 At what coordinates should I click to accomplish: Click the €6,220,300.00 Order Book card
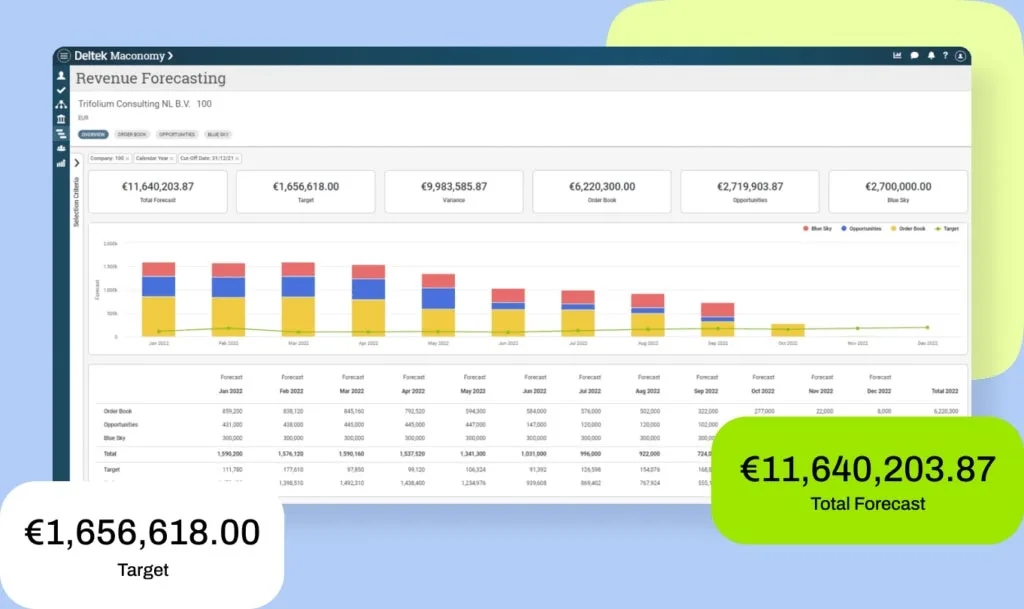click(602, 192)
